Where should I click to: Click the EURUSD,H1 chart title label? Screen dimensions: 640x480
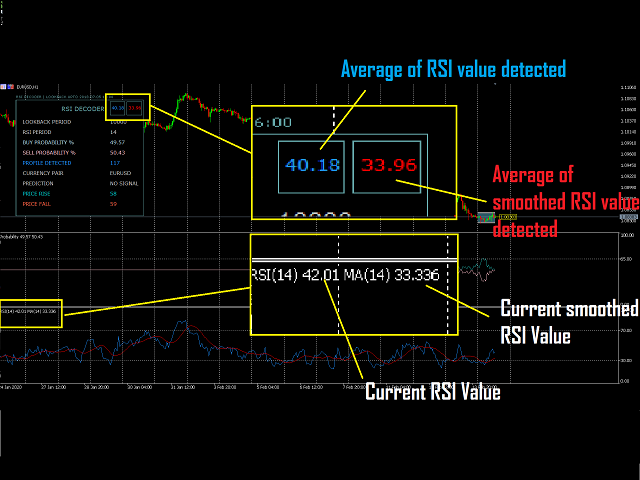(x=29, y=87)
